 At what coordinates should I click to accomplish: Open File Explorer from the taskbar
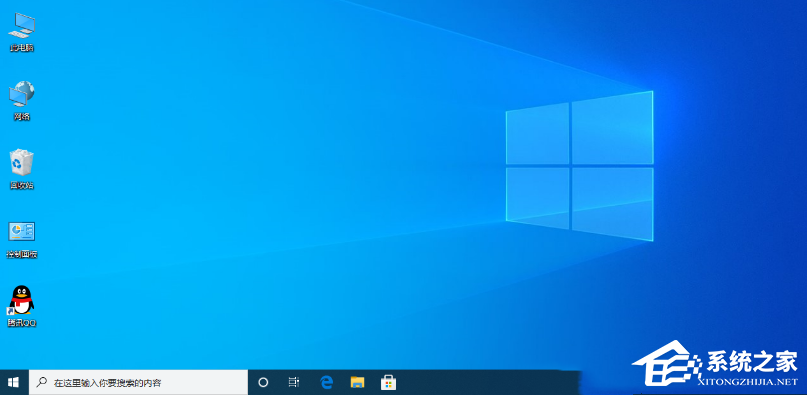(357, 382)
